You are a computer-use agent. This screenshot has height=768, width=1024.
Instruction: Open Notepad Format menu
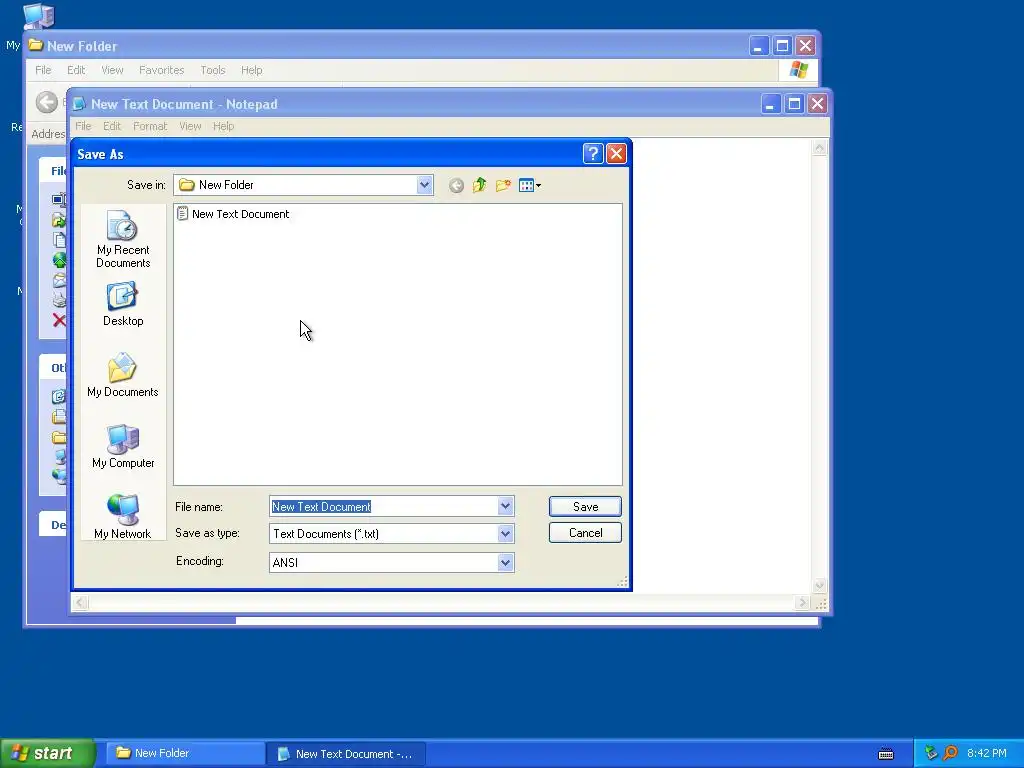click(x=150, y=126)
